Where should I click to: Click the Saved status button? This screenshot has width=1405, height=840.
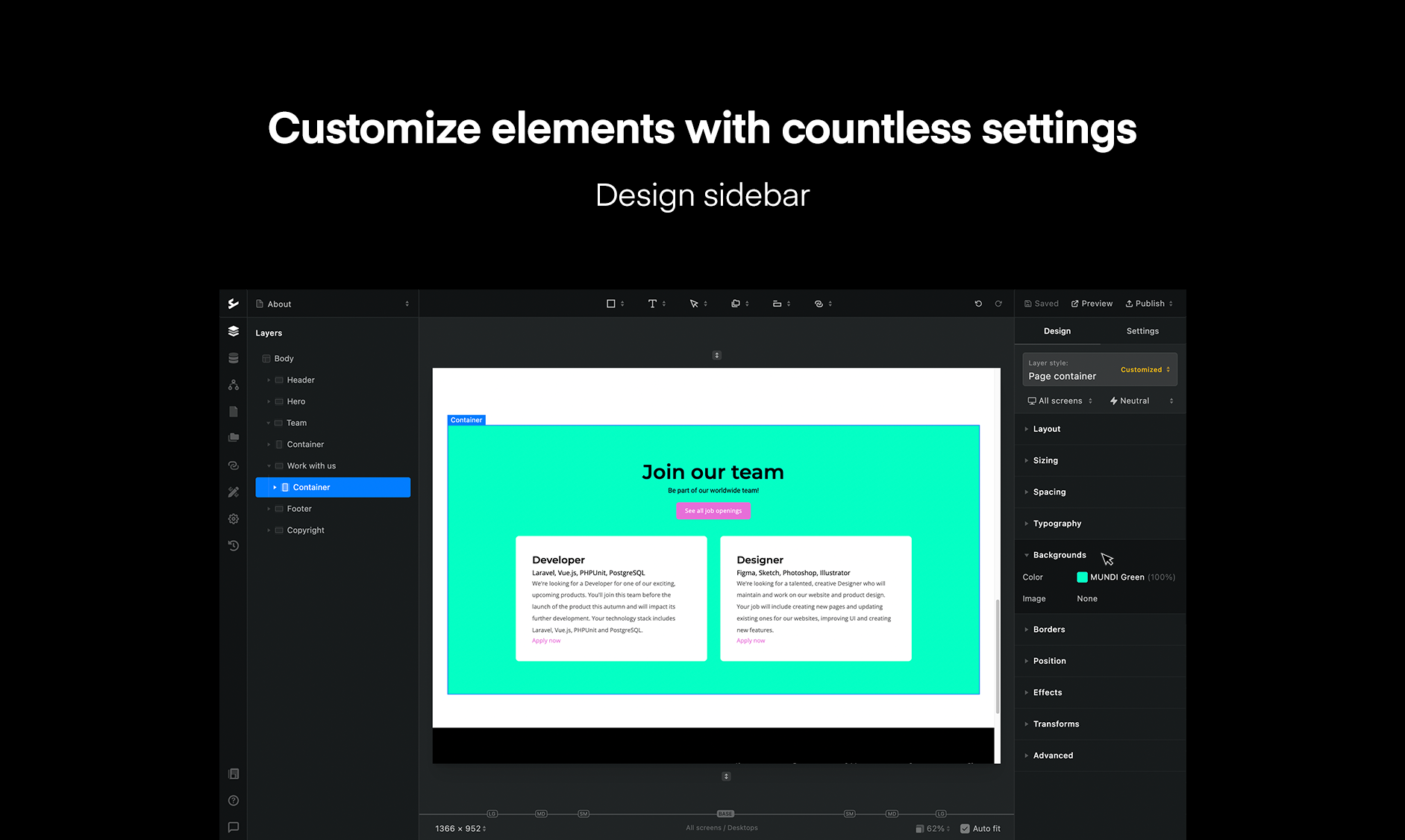(x=1042, y=304)
